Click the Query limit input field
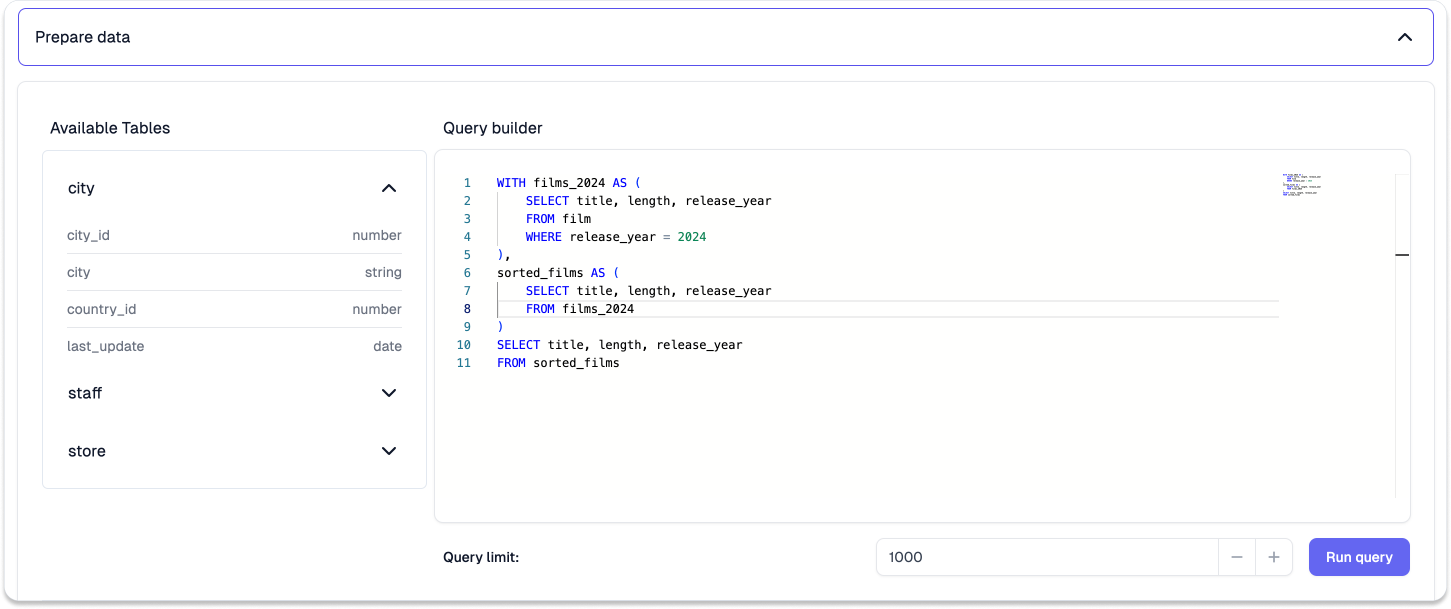The height and width of the screenshot is (609, 1451). 1047,557
